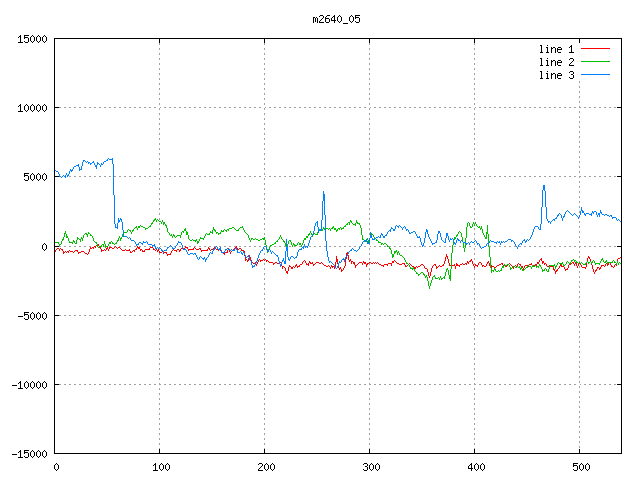This screenshot has height=480, width=640.
Task: Click the -5000 y-axis tick label
Action: 32,315
